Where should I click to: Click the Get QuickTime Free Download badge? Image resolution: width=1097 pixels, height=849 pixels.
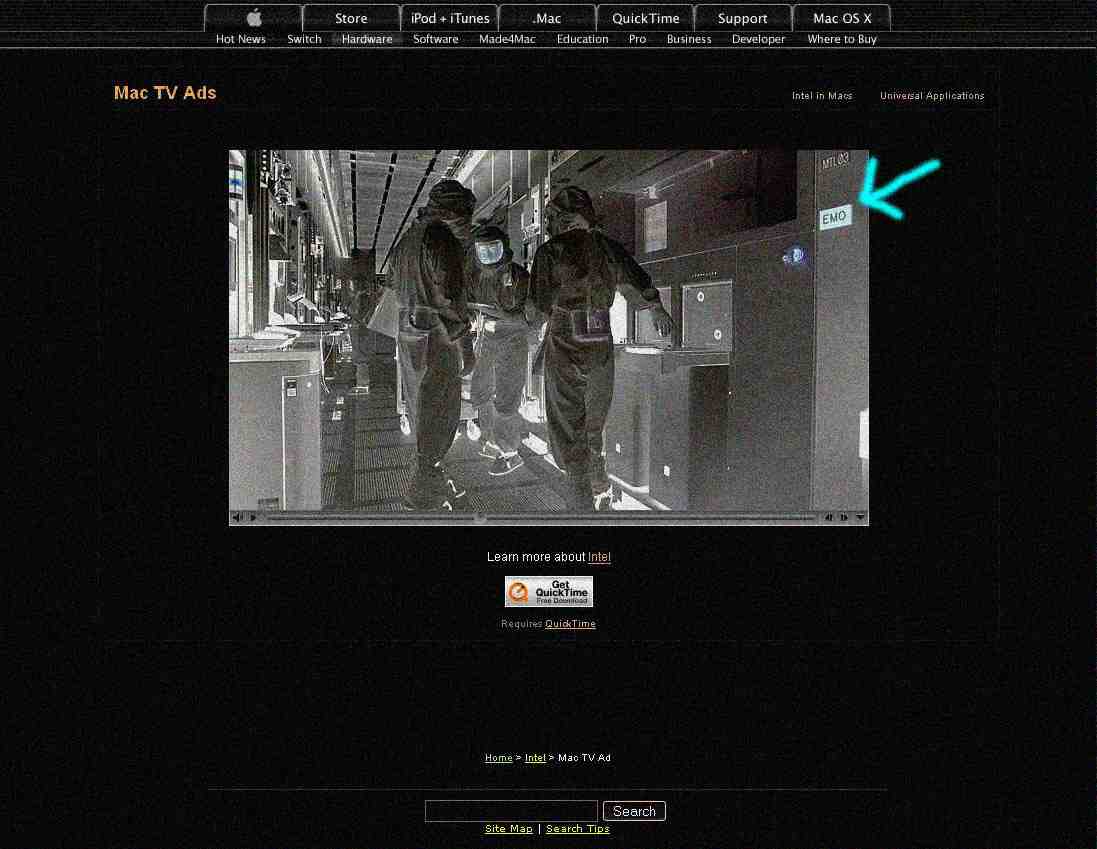(548, 592)
